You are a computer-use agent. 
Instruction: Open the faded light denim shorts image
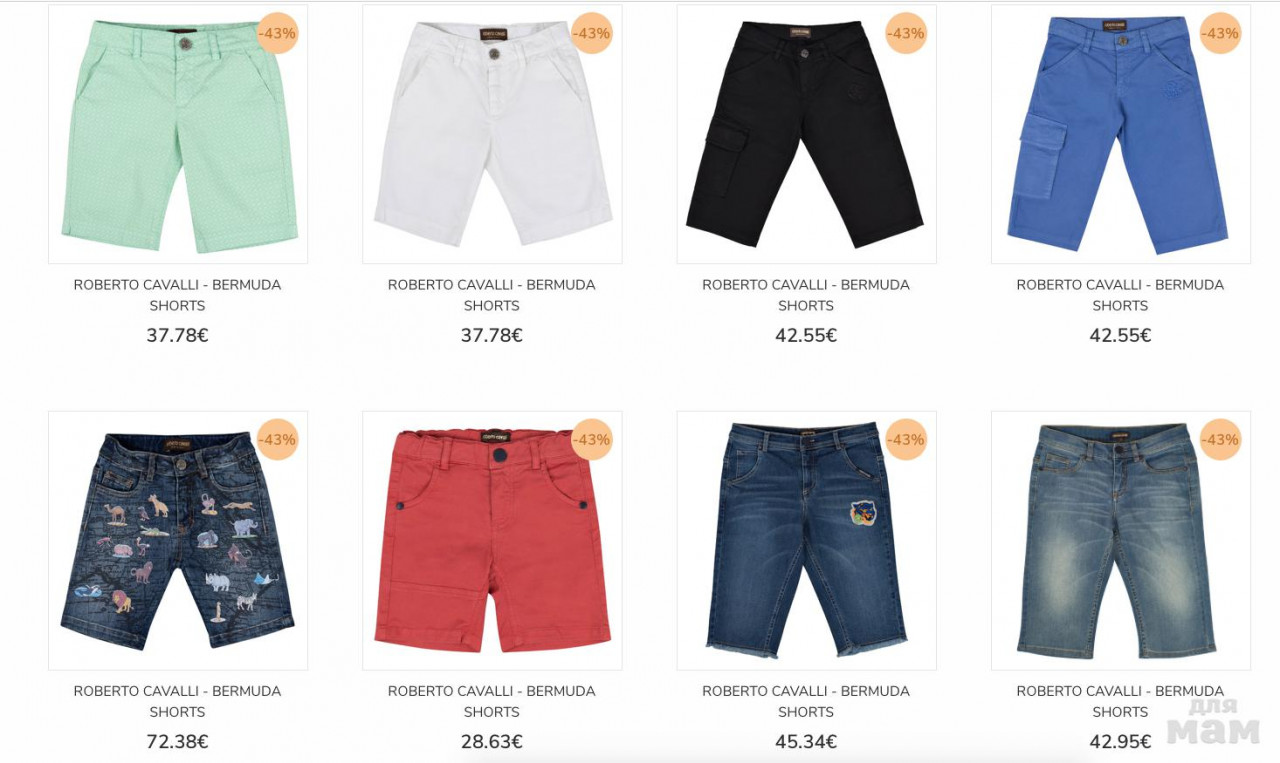[1120, 540]
